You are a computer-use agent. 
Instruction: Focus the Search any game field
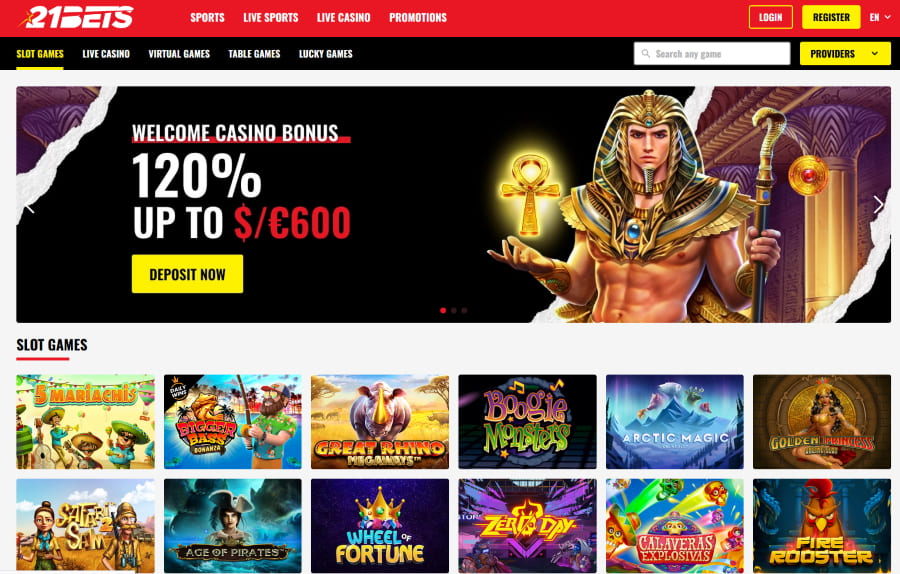[712, 53]
